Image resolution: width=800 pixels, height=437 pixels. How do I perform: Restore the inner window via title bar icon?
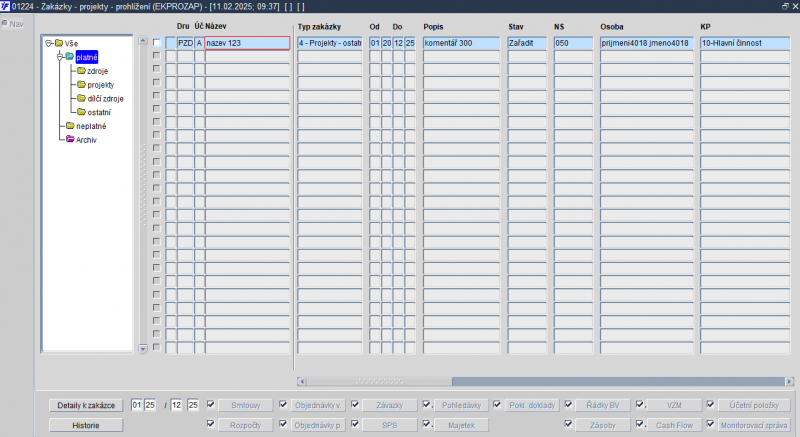(x=786, y=6)
